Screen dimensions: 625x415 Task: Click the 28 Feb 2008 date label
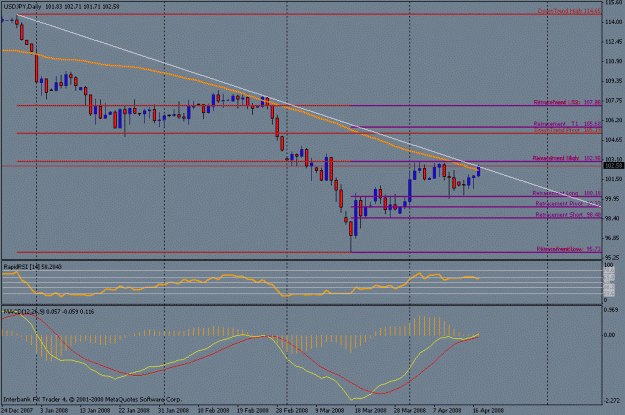292,410
